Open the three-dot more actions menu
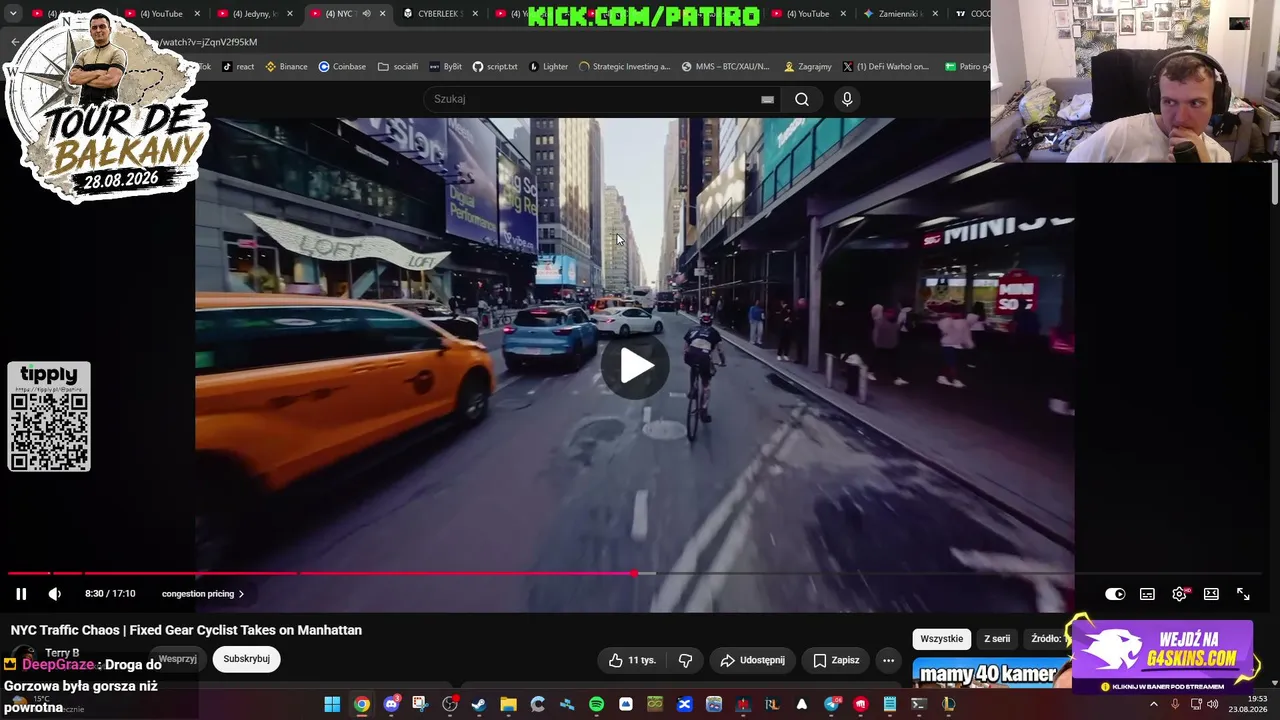Screen dimensions: 1280x720 [888, 660]
